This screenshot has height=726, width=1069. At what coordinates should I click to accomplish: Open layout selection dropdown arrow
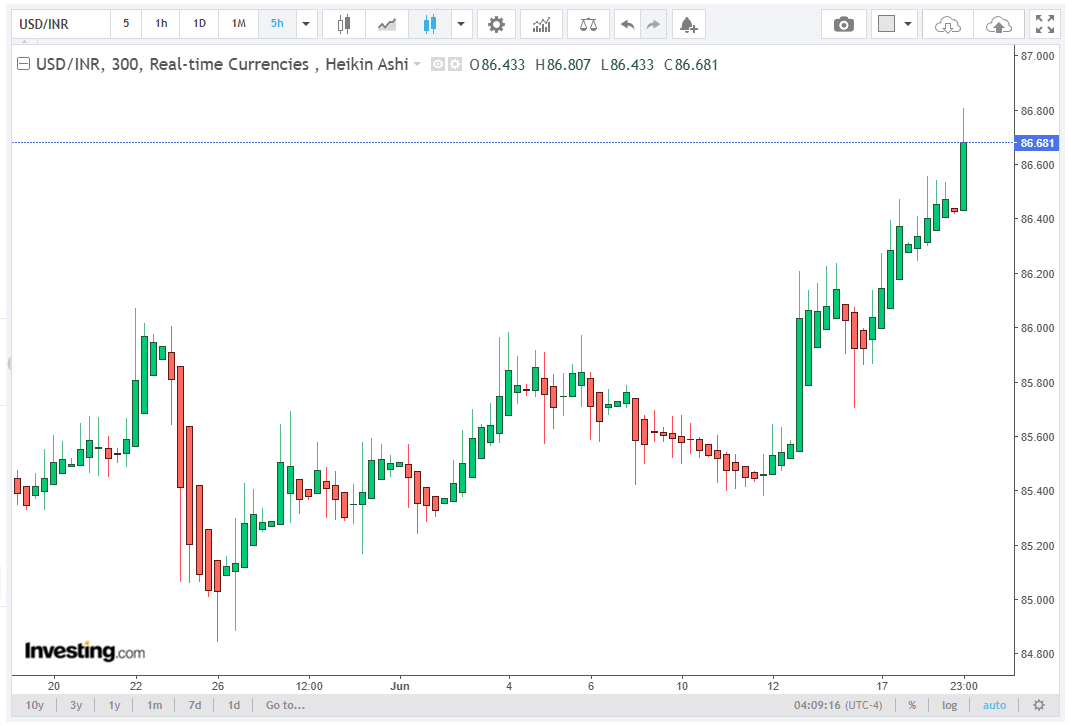coord(908,25)
